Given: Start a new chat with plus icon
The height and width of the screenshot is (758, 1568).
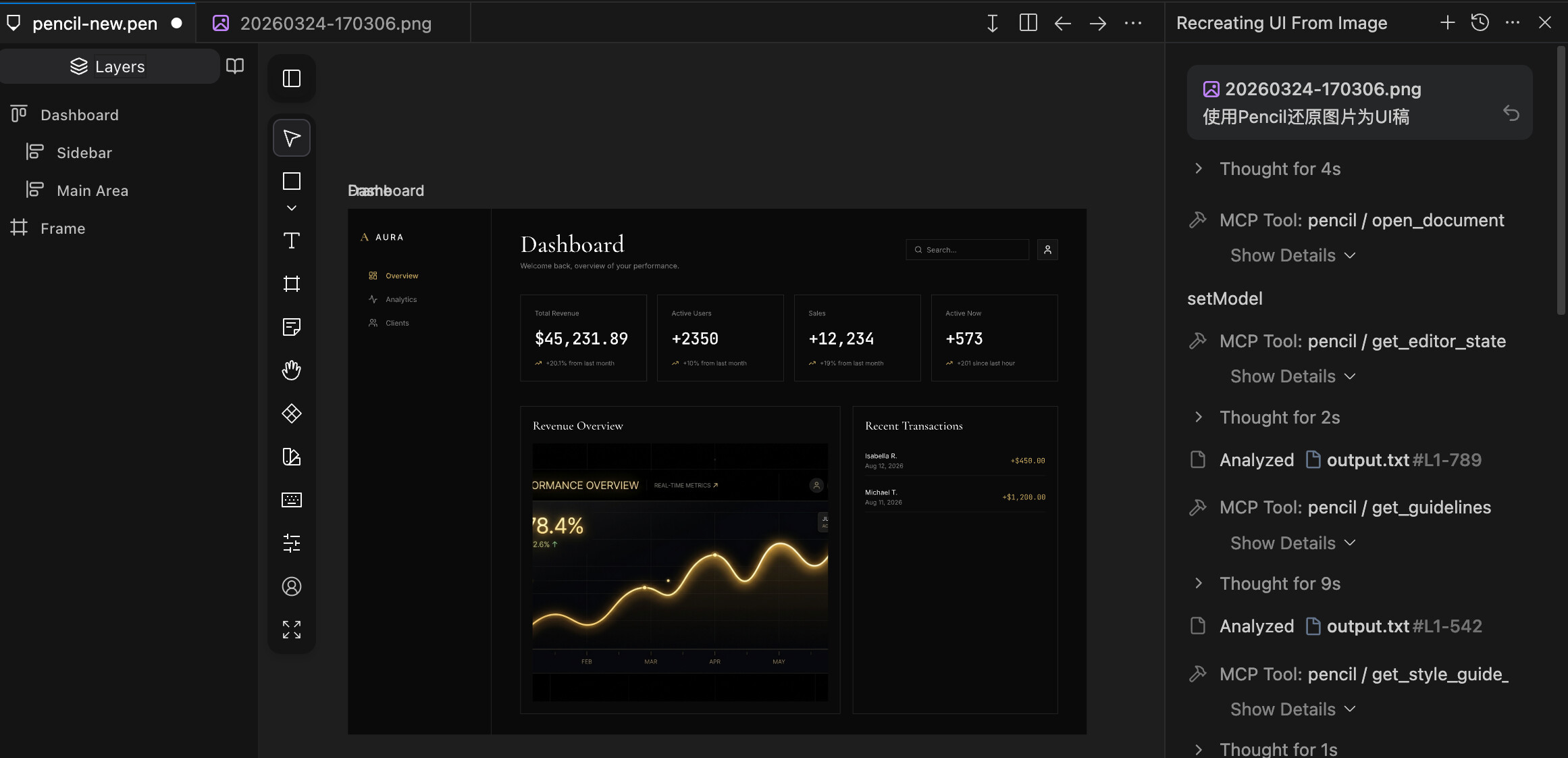Looking at the screenshot, I should (x=1447, y=23).
